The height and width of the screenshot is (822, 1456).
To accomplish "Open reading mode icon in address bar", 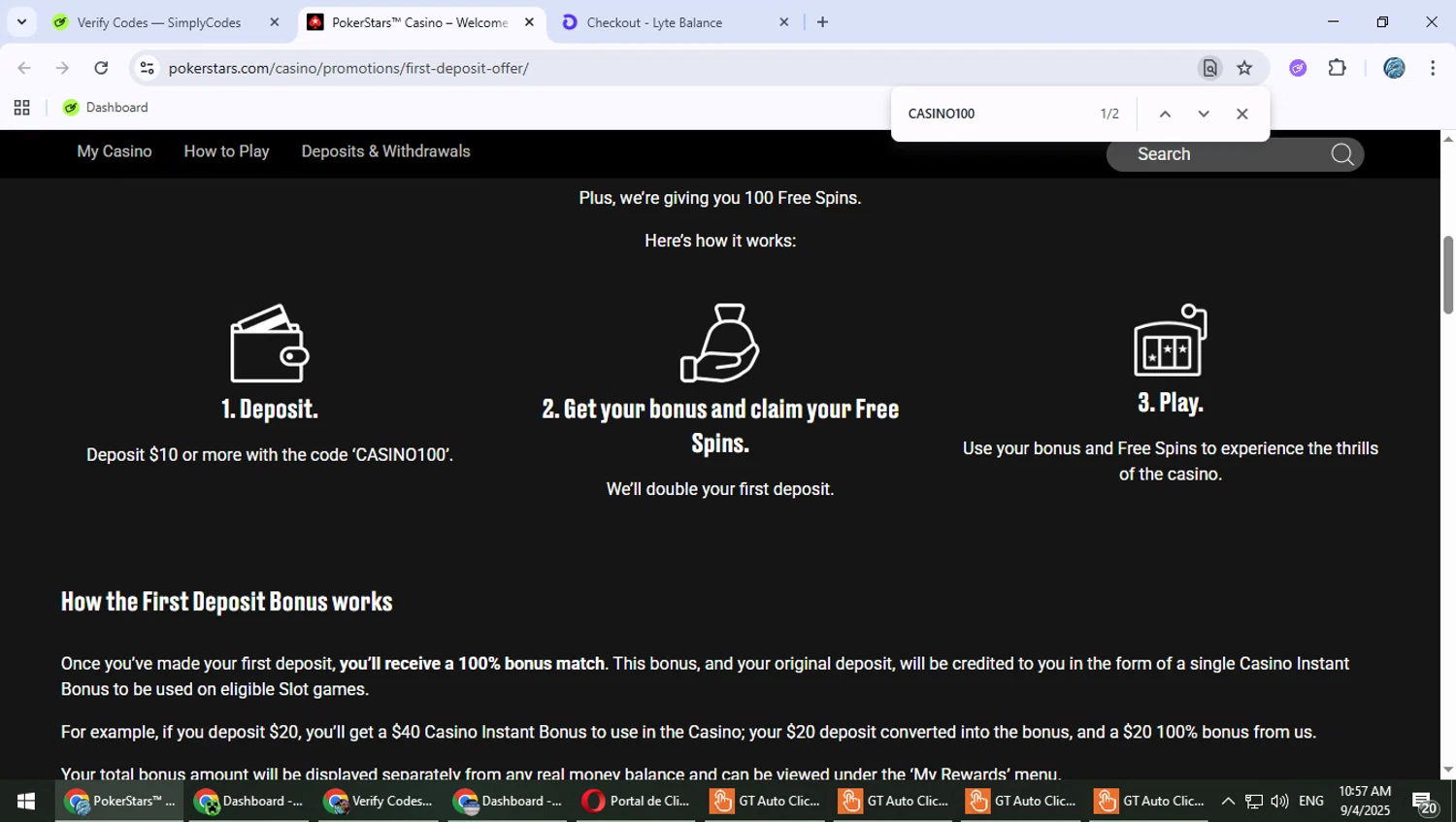I will [1209, 68].
